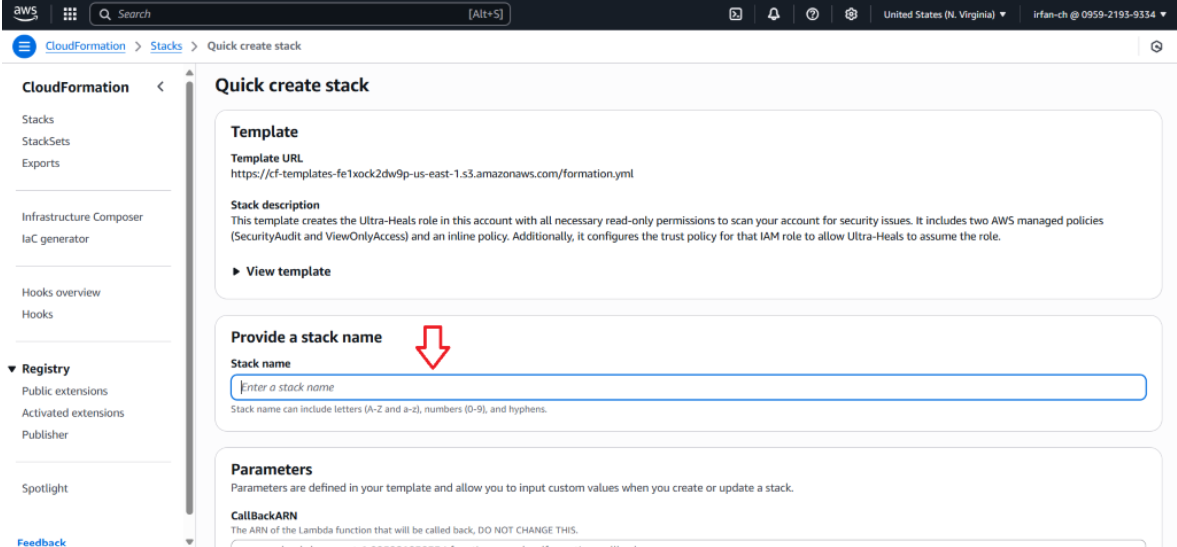This screenshot has width=1177, height=547.
Task: Click the CloudFormation breadcrumb link
Action: (x=86, y=47)
